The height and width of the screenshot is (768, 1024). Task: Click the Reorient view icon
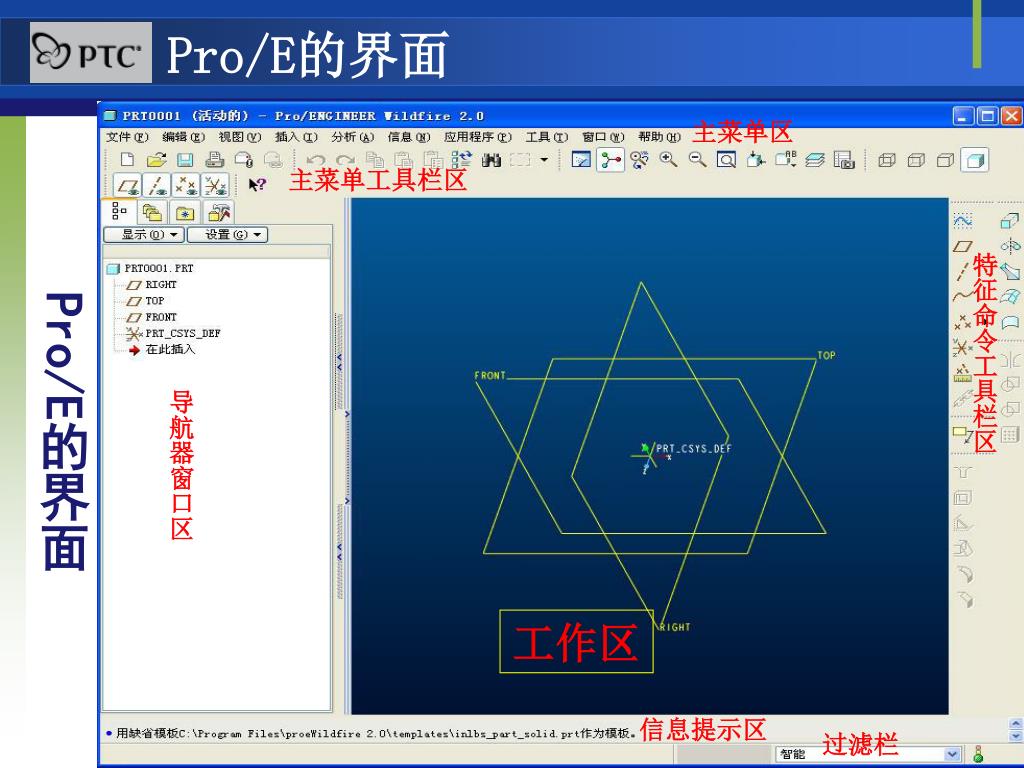coord(756,159)
